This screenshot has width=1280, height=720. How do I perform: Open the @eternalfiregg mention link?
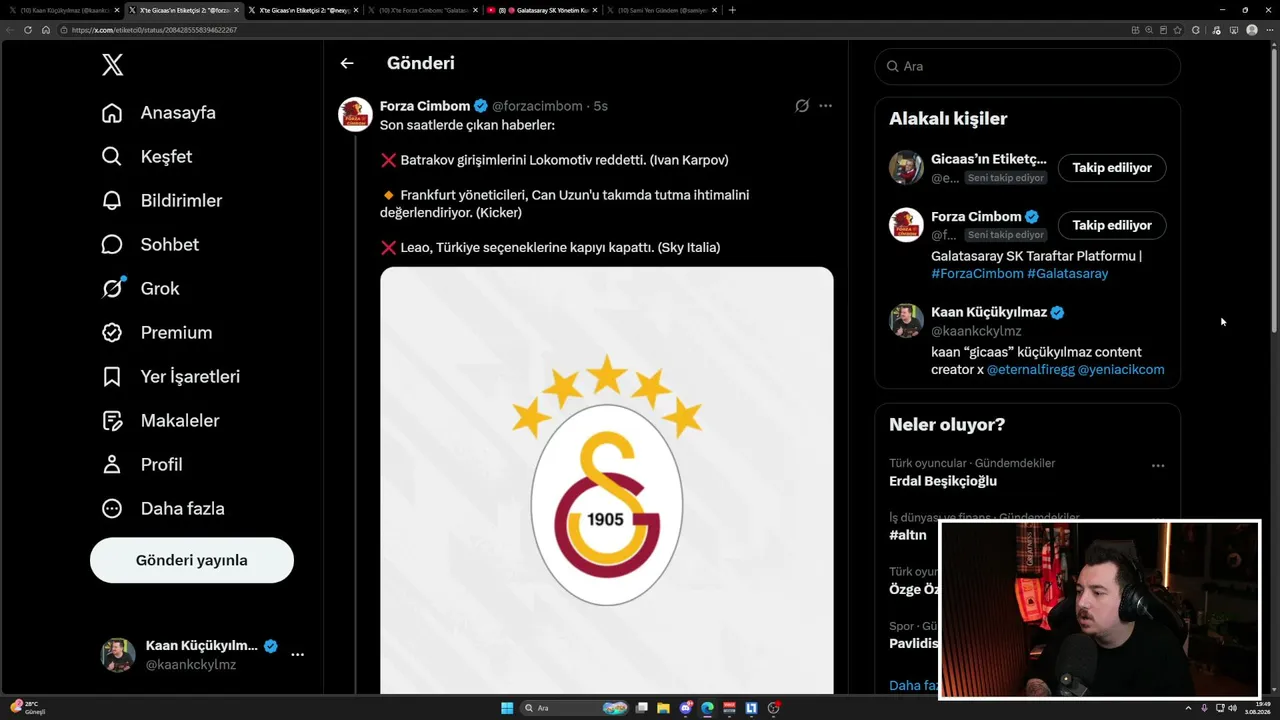(1030, 370)
